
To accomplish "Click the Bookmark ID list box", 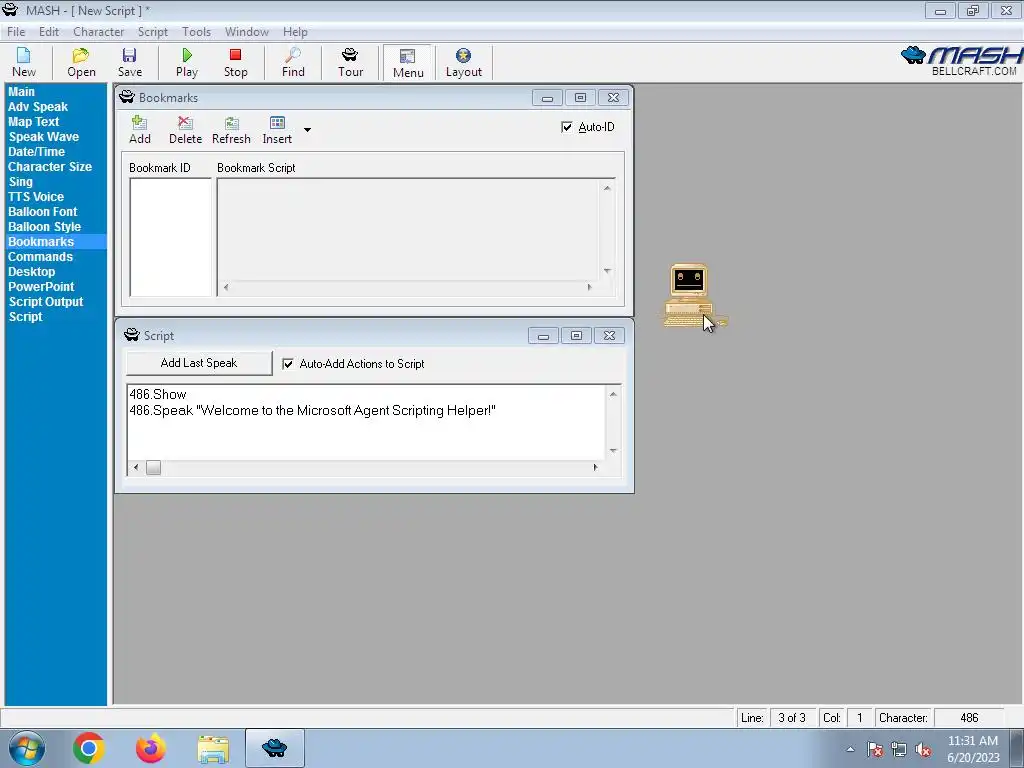I will click(171, 237).
